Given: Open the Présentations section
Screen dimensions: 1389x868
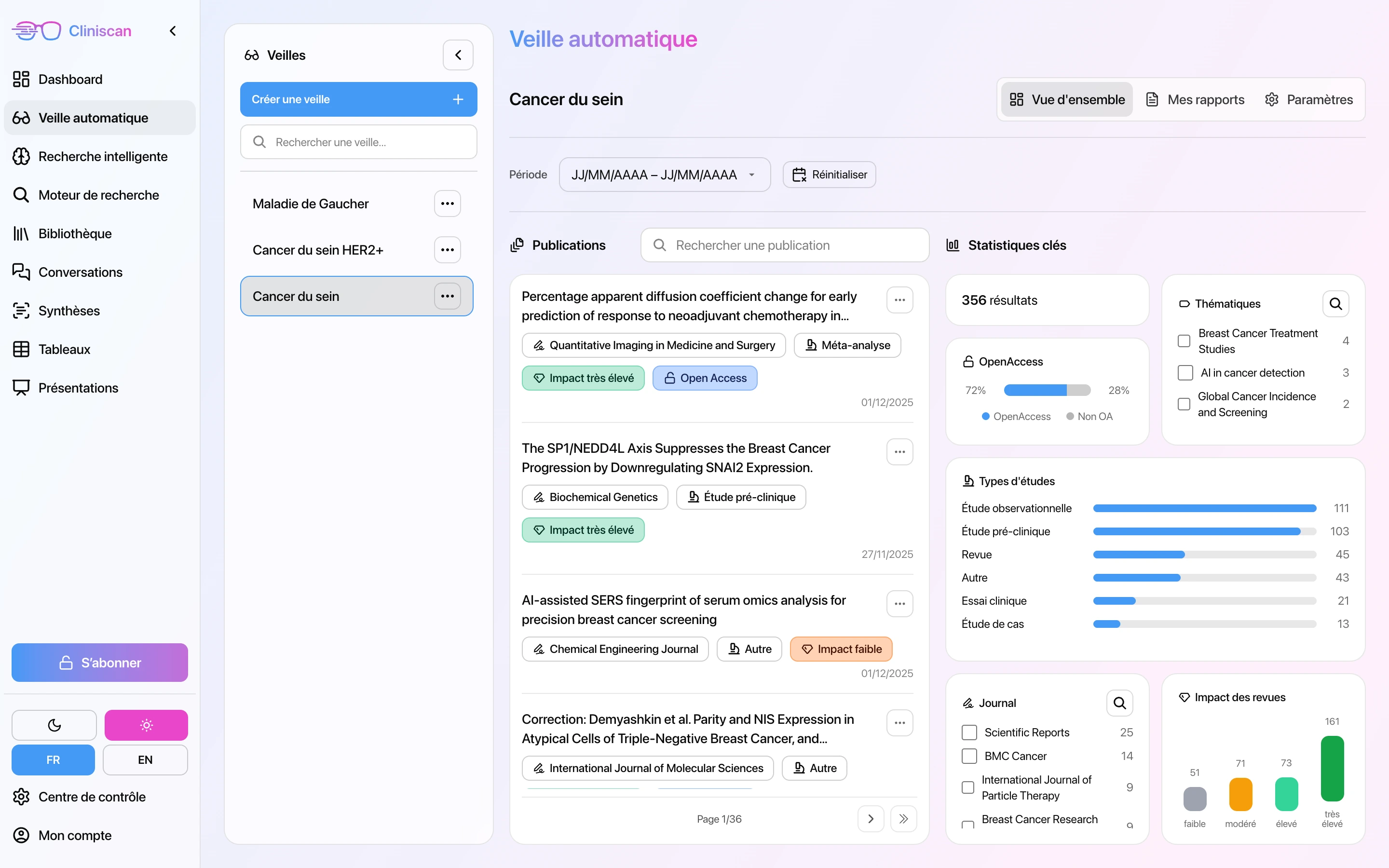Looking at the screenshot, I should (79, 388).
